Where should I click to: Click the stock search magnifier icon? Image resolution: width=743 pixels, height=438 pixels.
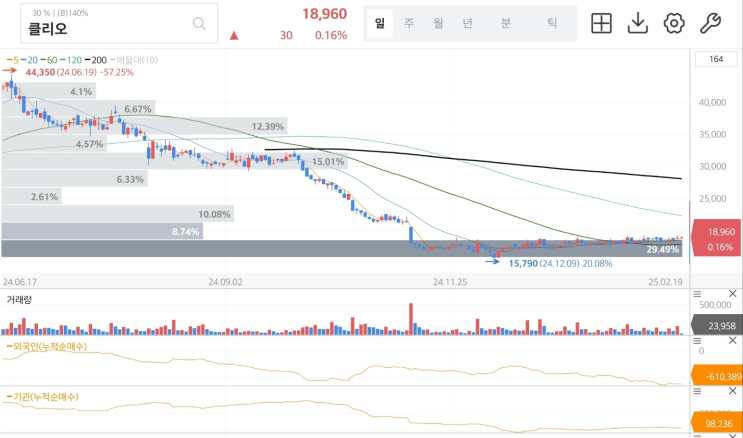click(x=199, y=24)
